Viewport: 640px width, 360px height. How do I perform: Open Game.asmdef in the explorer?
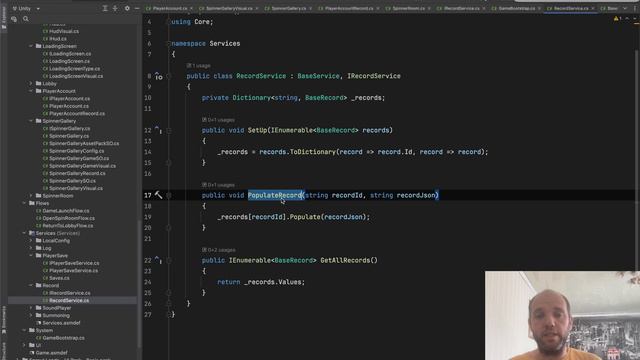point(48,353)
